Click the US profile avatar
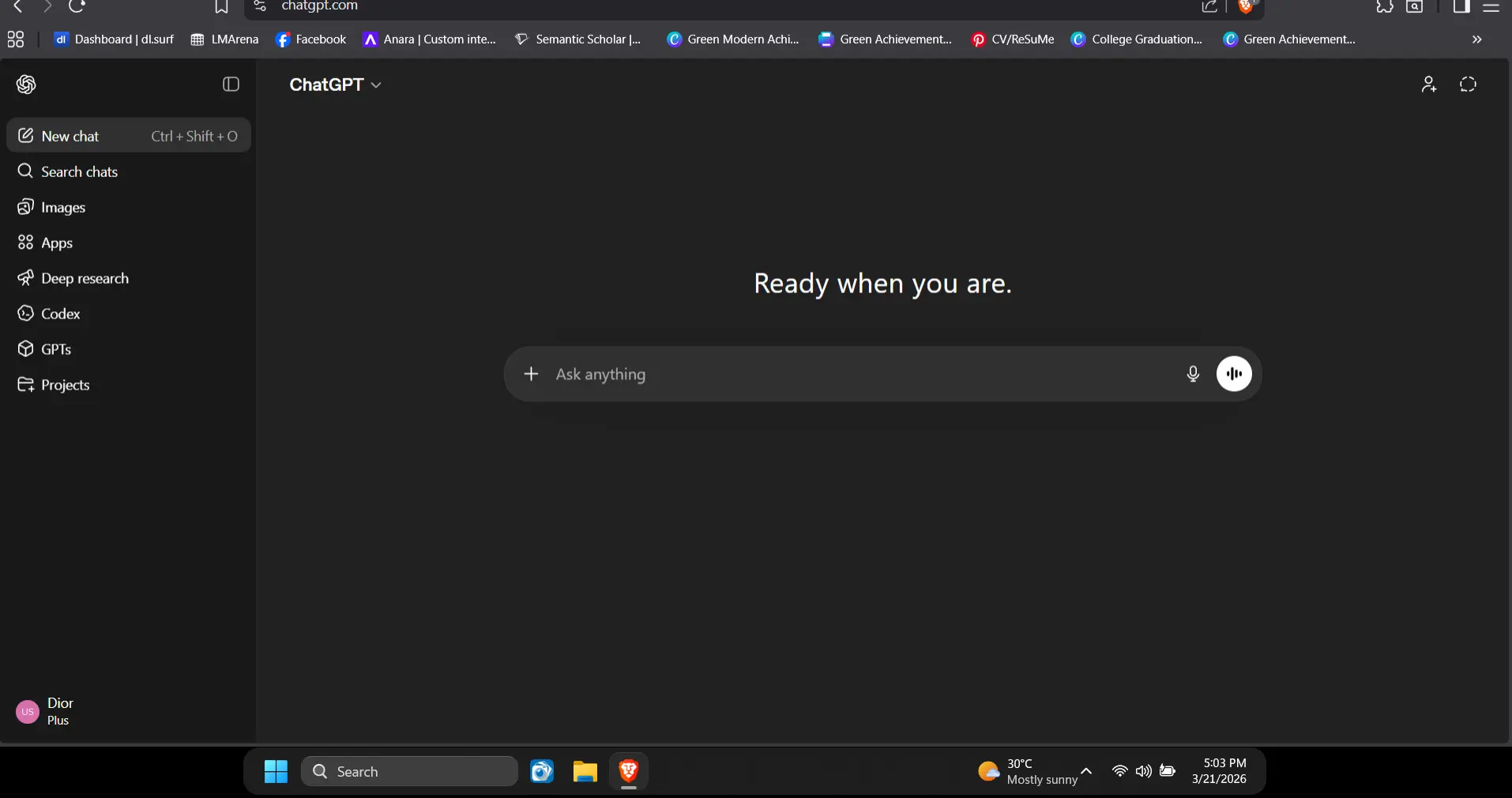 coord(28,712)
